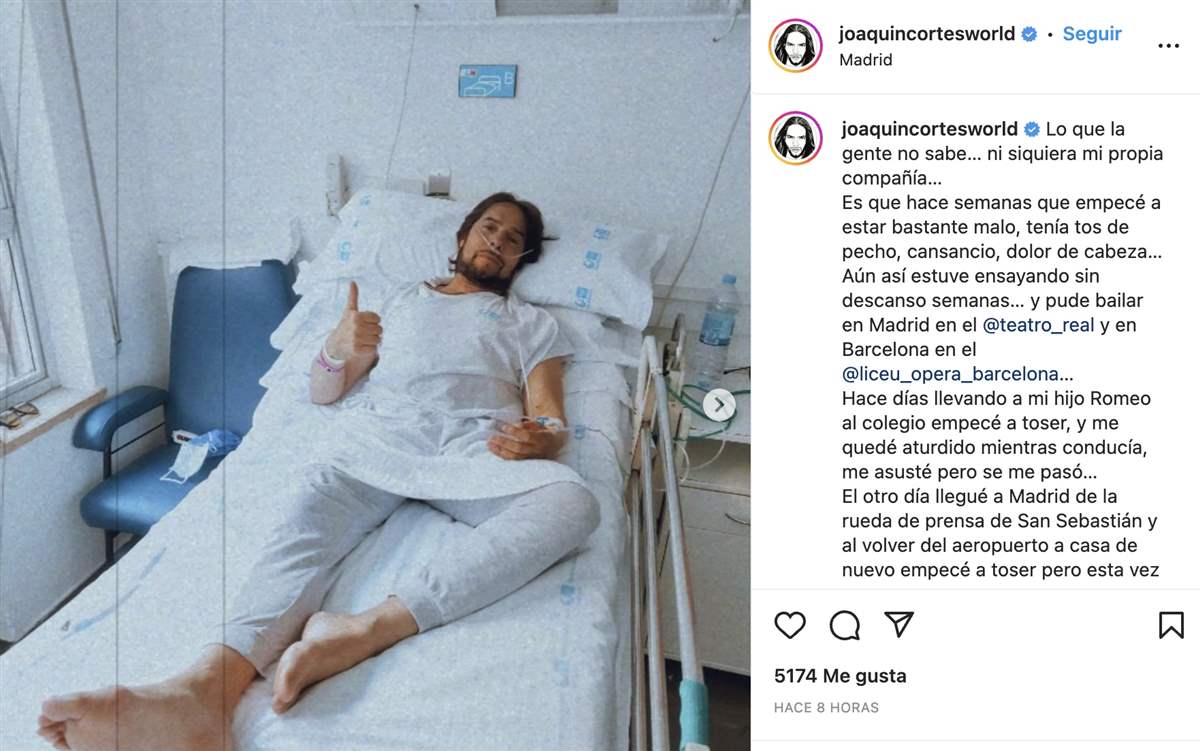The height and width of the screenshot is (751, 1200).
Task: Like the post with the heart icon
Action: point(790,625)
